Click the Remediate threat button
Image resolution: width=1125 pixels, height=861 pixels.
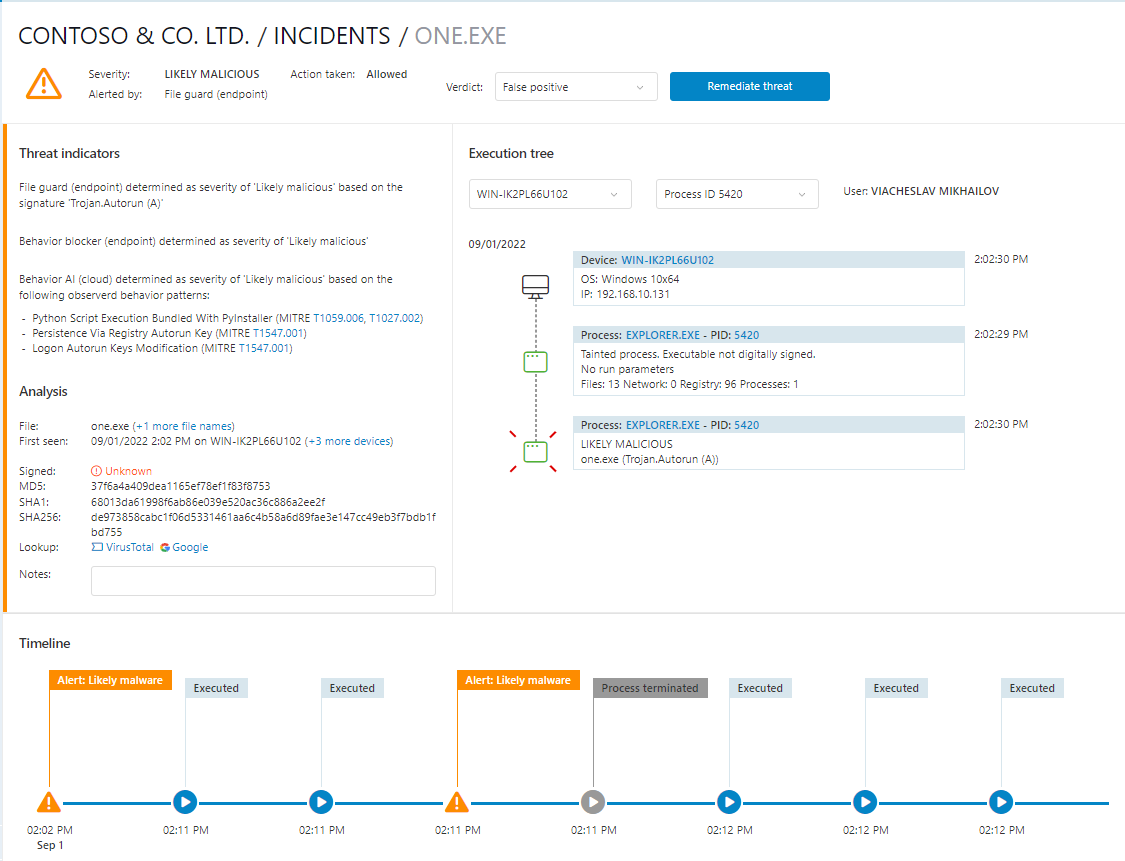point(749,87)
